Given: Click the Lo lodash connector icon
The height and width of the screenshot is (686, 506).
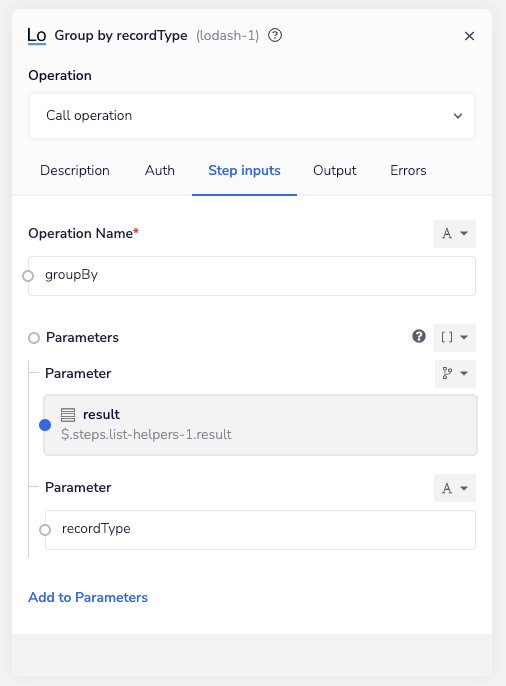Looking at the screenshot, I should (37, 35).
